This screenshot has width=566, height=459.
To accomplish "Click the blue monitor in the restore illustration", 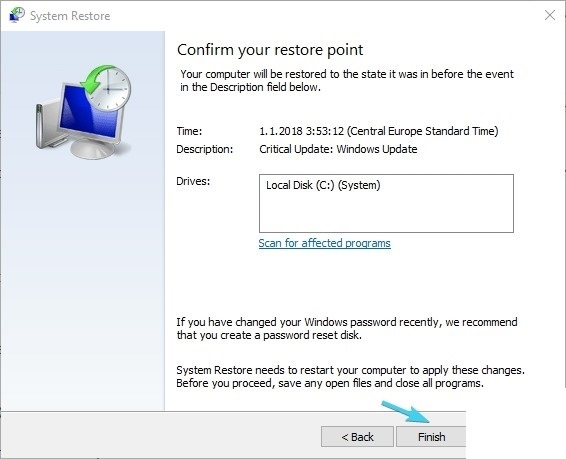I will (x=88, y=113).
